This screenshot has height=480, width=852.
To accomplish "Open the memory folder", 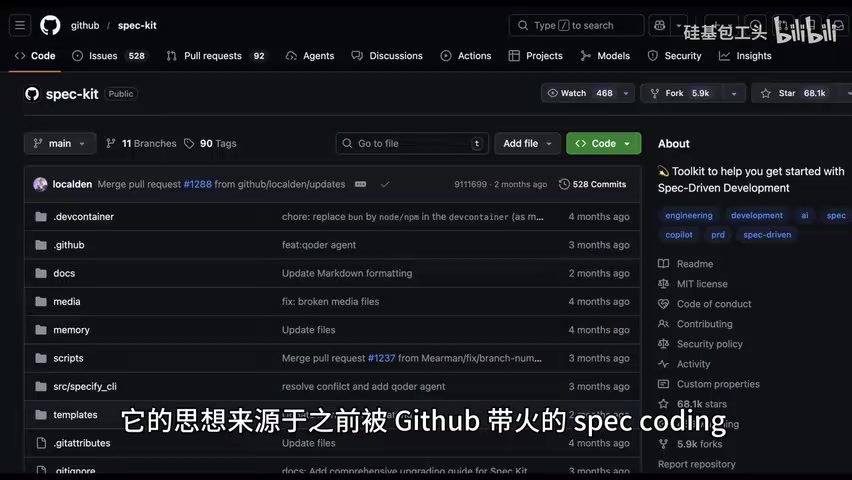I will [71, 329].
